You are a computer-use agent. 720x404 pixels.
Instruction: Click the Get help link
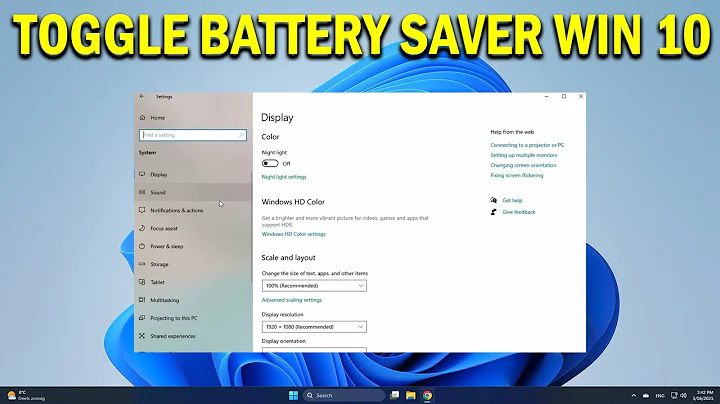(512, 201)
